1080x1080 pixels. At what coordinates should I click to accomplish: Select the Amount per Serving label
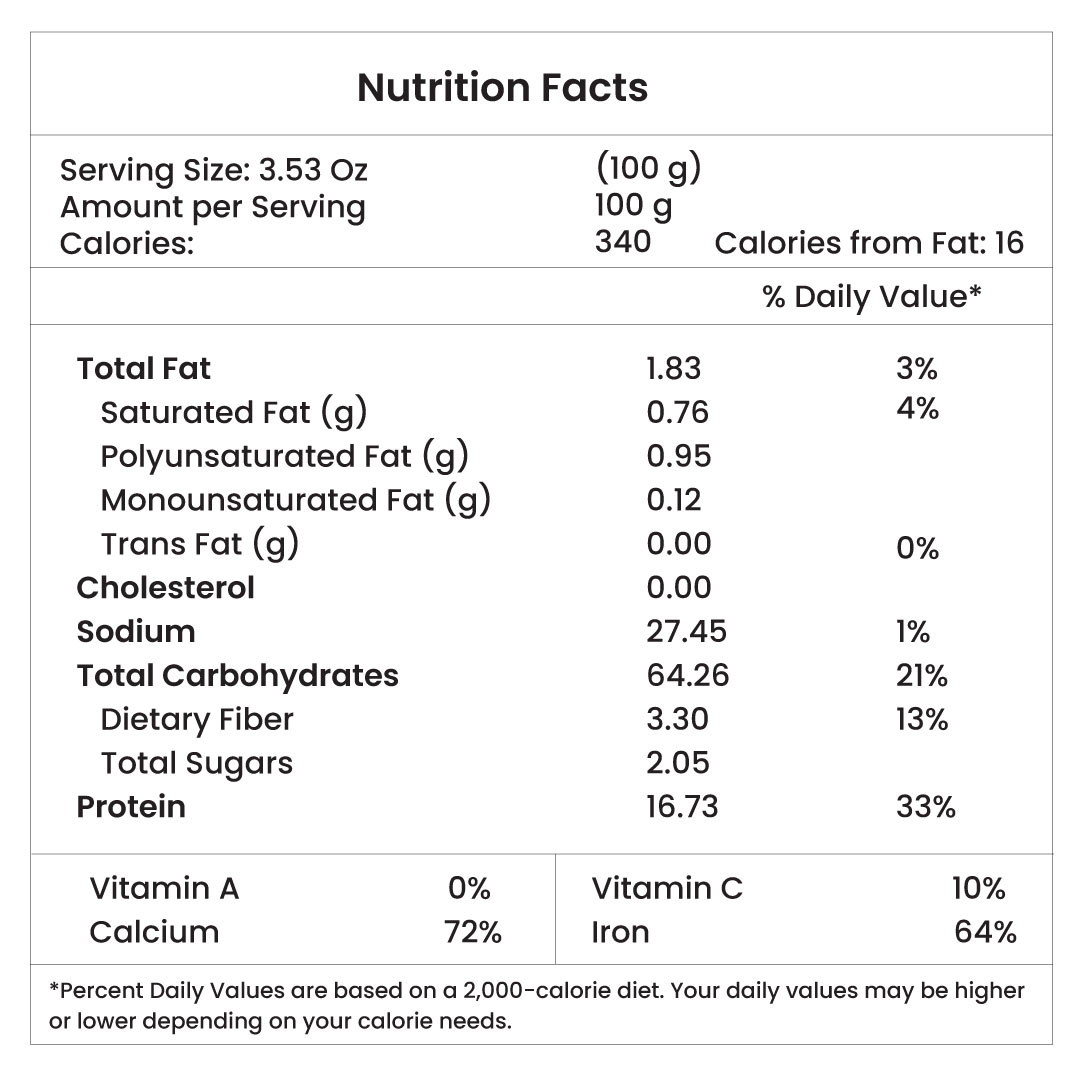click(x=213, y=207)
